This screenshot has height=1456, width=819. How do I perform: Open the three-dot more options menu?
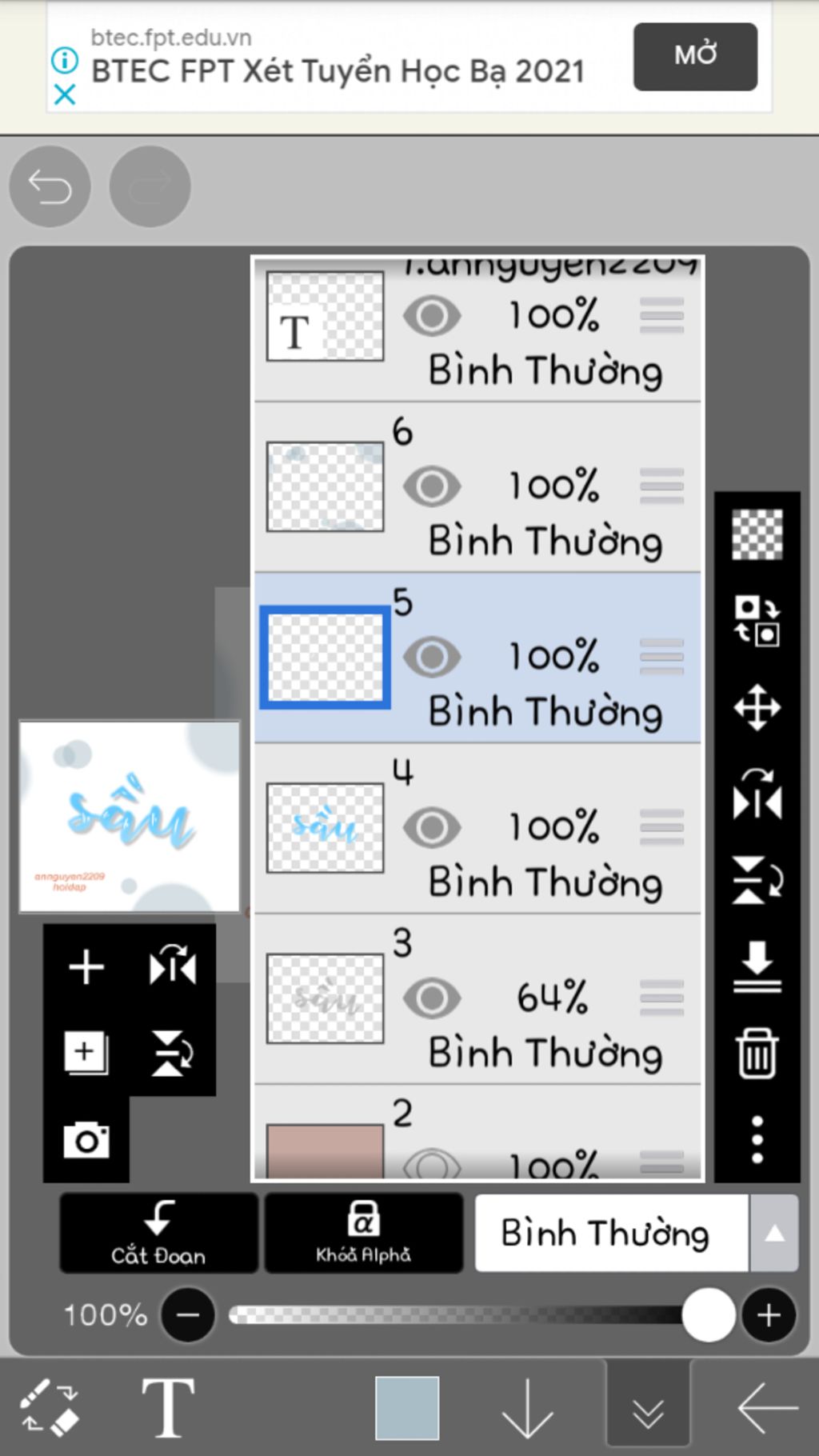757,1139
